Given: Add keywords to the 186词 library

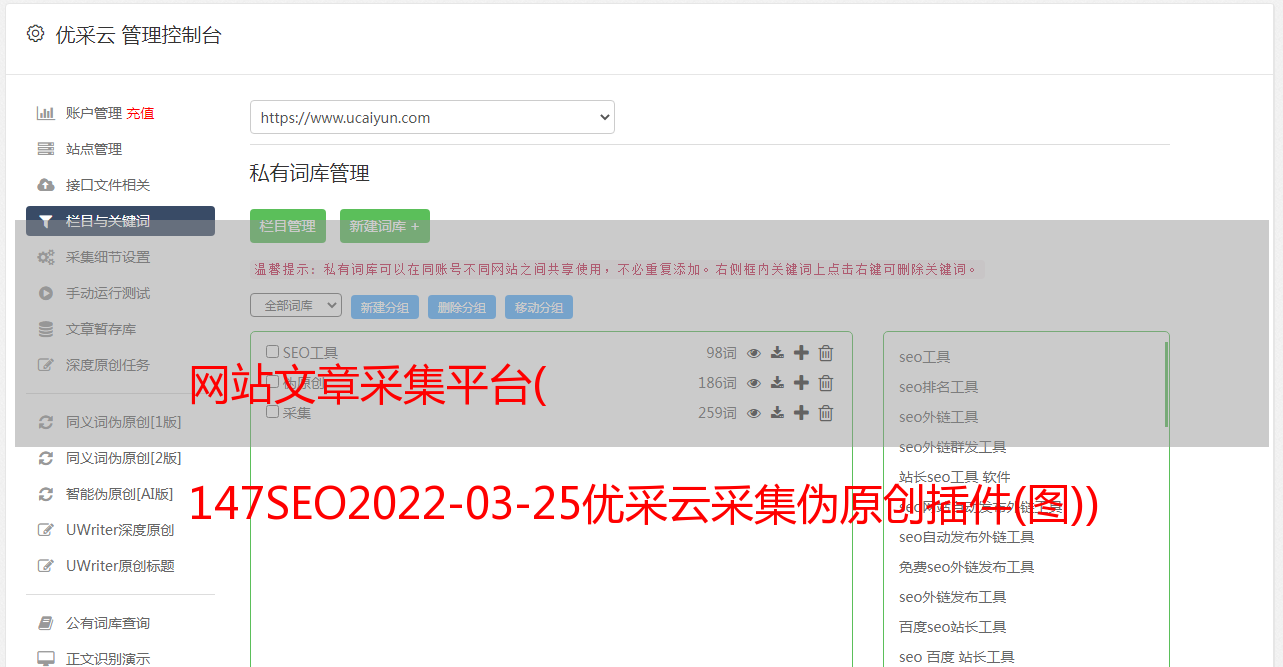Looking at the screenshot, I should [801, 383].
